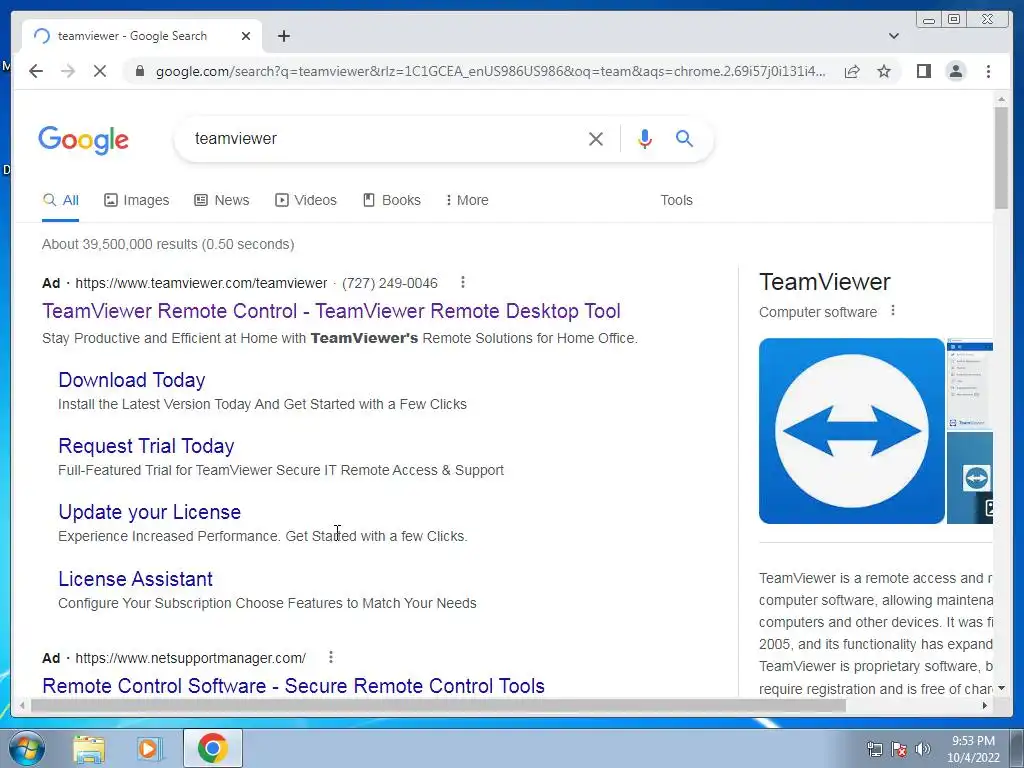Click the vertical scrollbar thumb
This screenshot has width=1024, height=768.
[1001, 158]
